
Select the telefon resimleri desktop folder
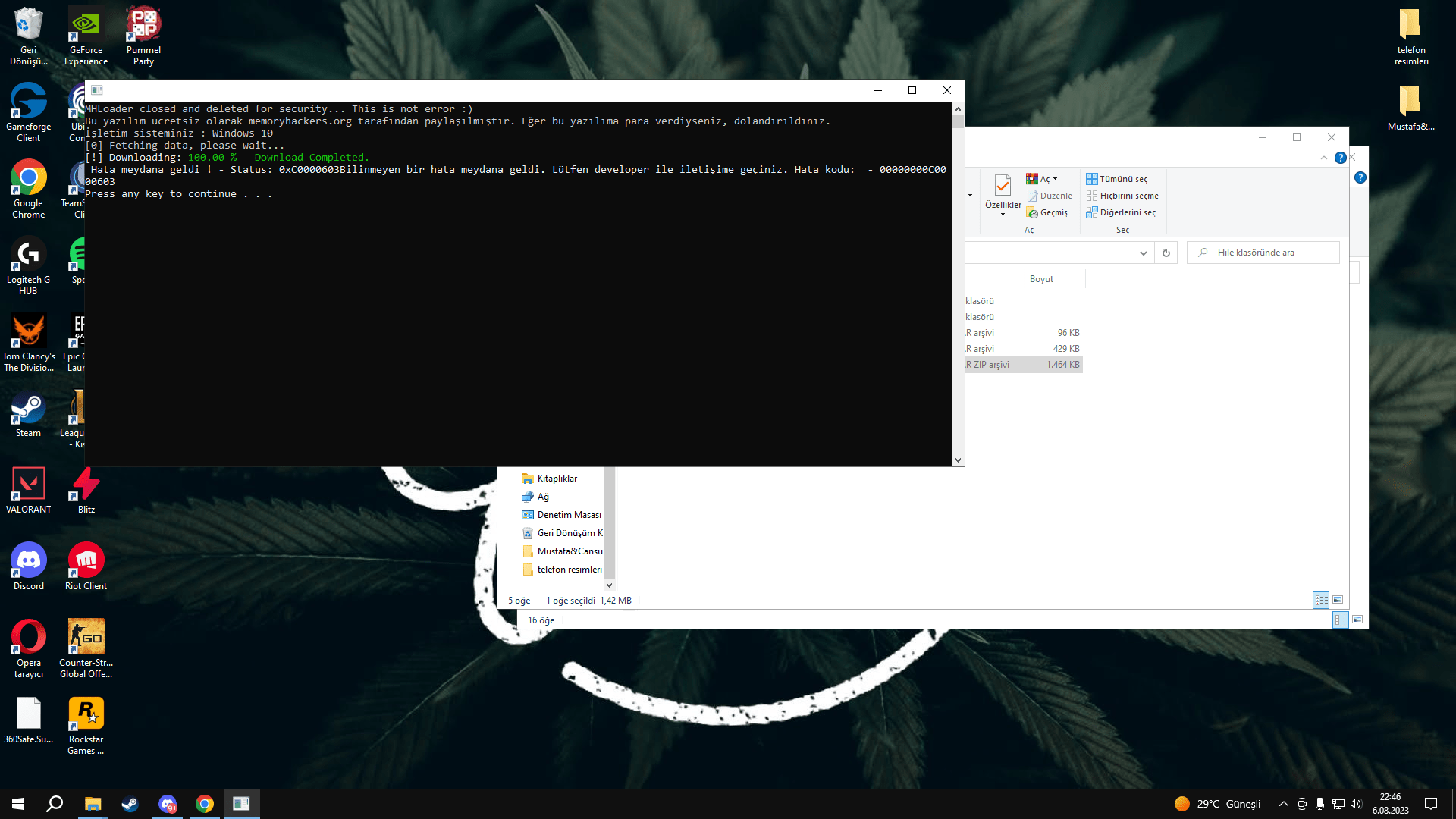click(x=1410, y=36)
